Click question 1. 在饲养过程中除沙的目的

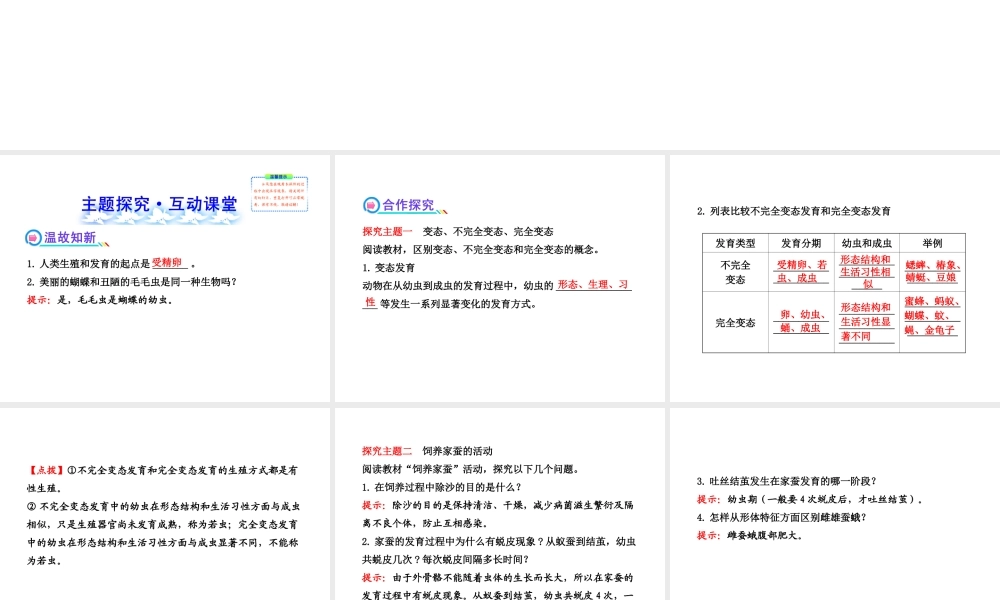pyautogui.click(x=441, y=487)
